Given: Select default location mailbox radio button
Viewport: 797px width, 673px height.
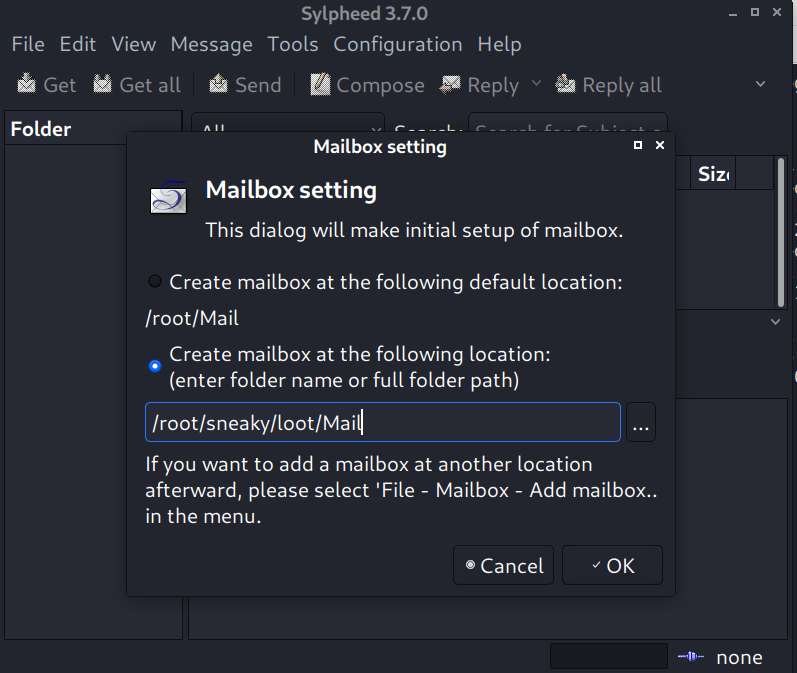Looking at the screenshot, I should pos(155,282).
